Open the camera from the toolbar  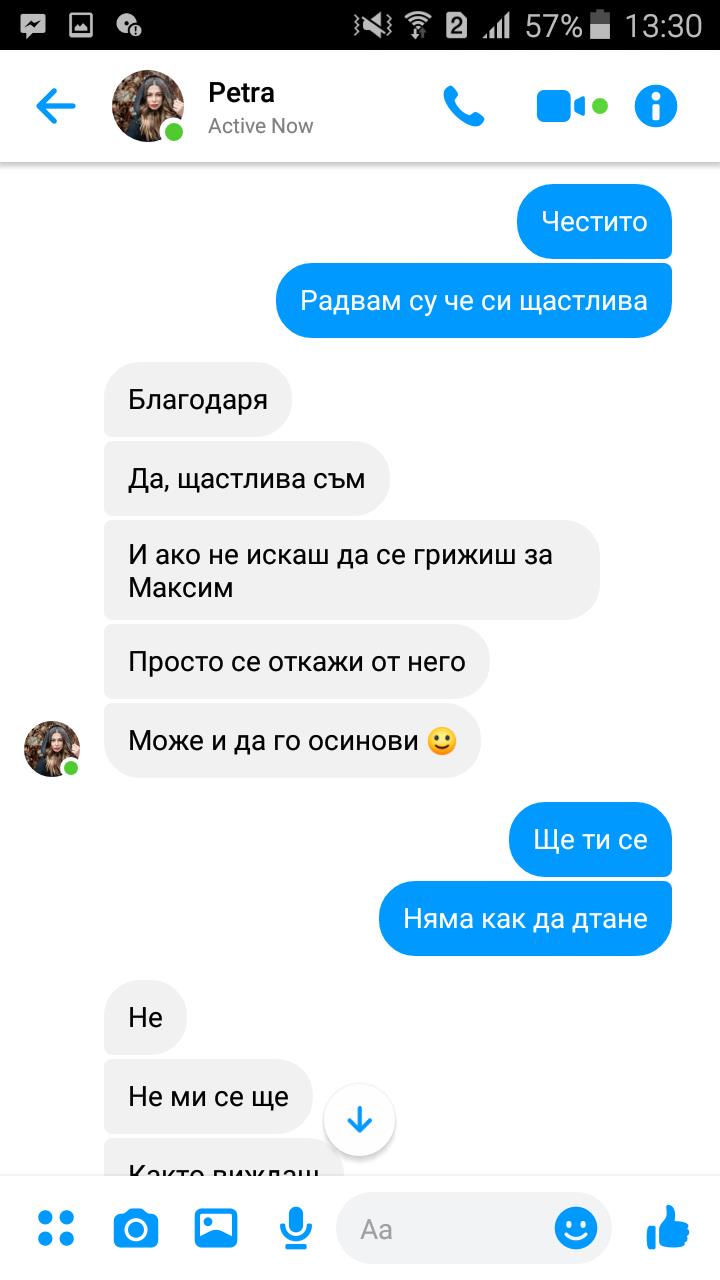click(136, 1228)
